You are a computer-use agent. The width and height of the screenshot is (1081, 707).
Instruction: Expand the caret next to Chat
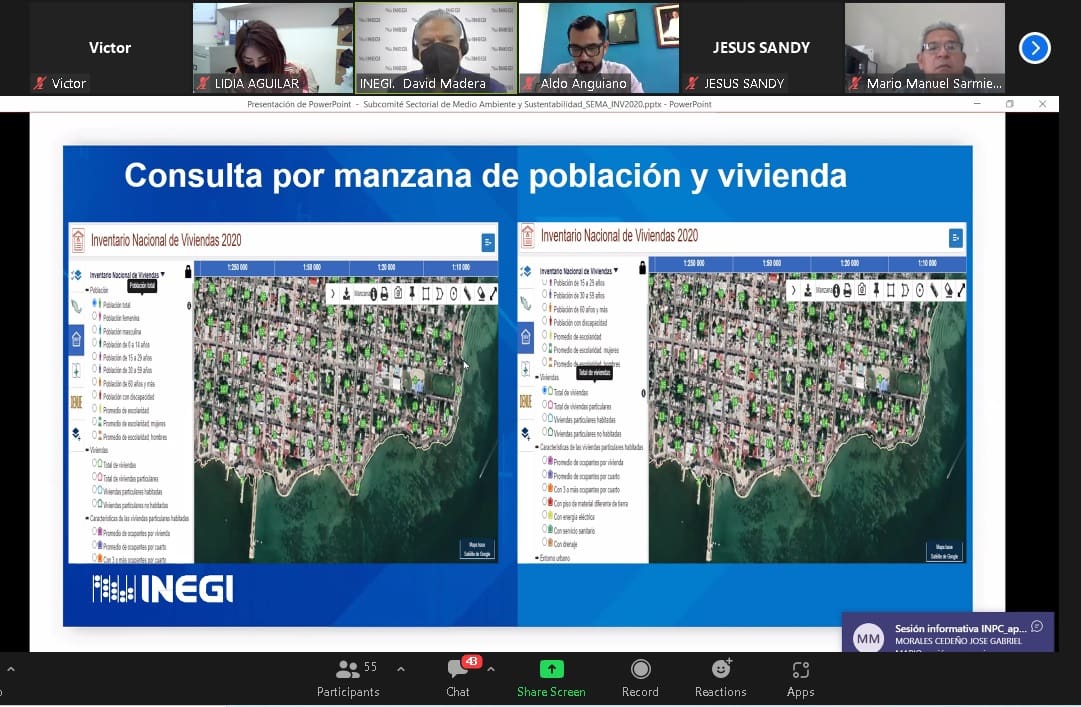tap(490, 669)
